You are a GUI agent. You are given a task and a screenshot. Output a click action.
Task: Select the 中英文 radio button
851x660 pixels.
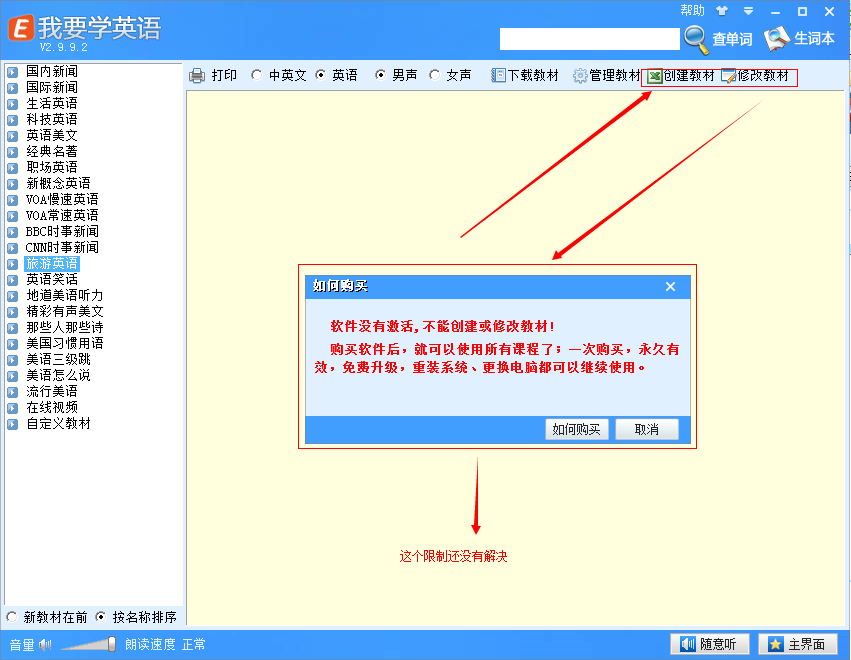point(257,75)
